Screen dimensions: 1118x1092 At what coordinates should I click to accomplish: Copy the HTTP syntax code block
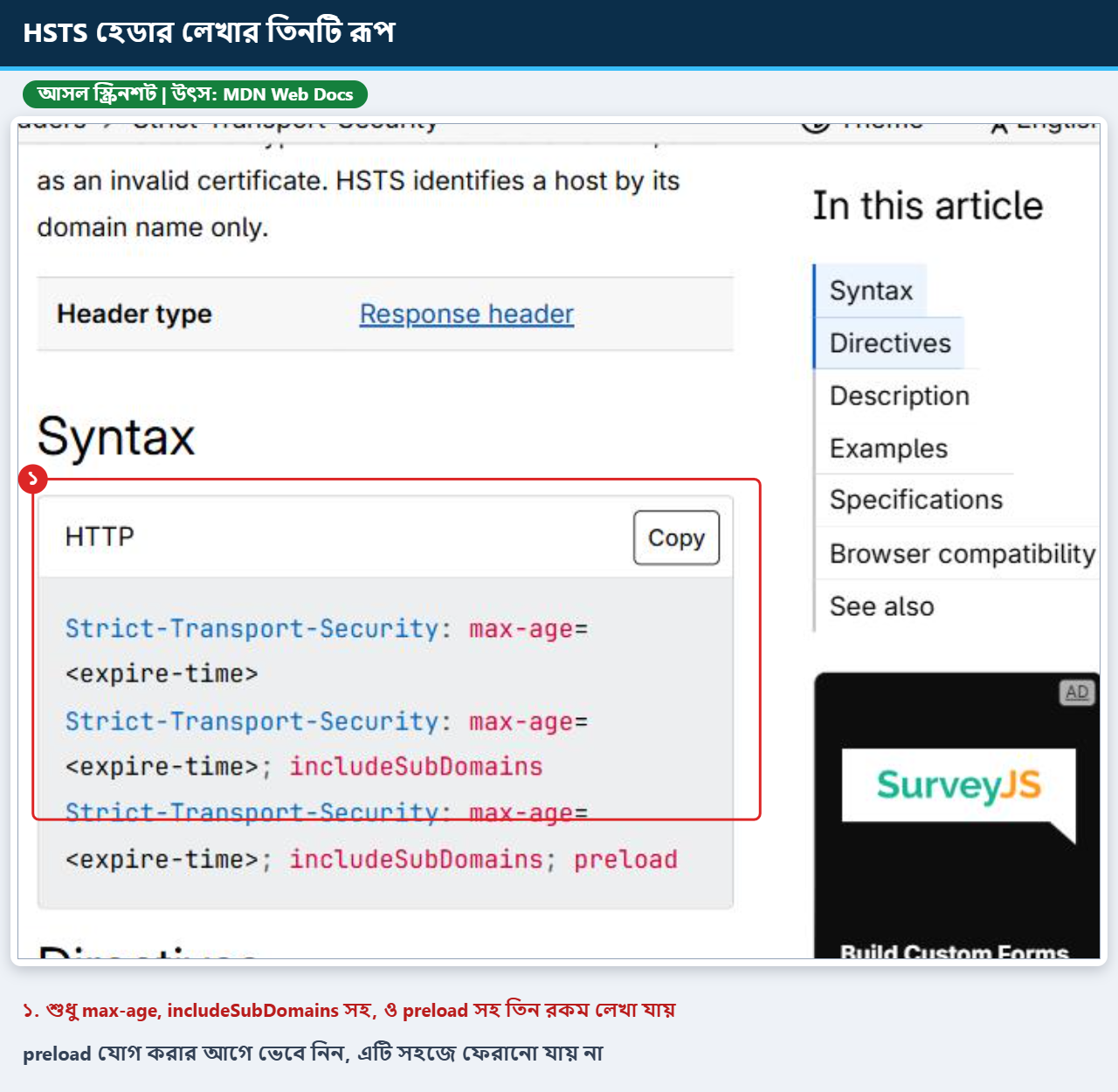(676, 537)
